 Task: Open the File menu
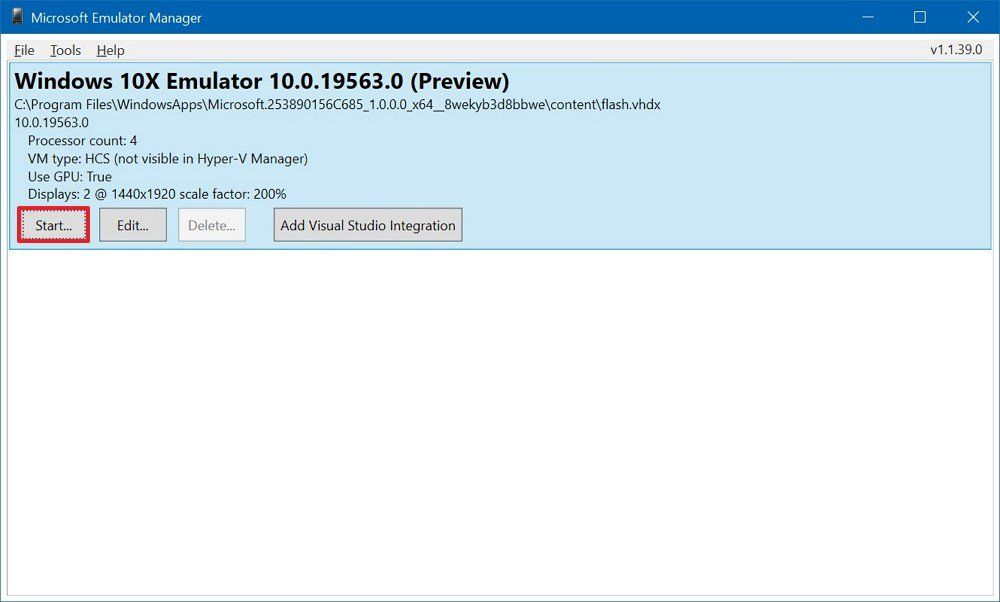click(23, 50)
